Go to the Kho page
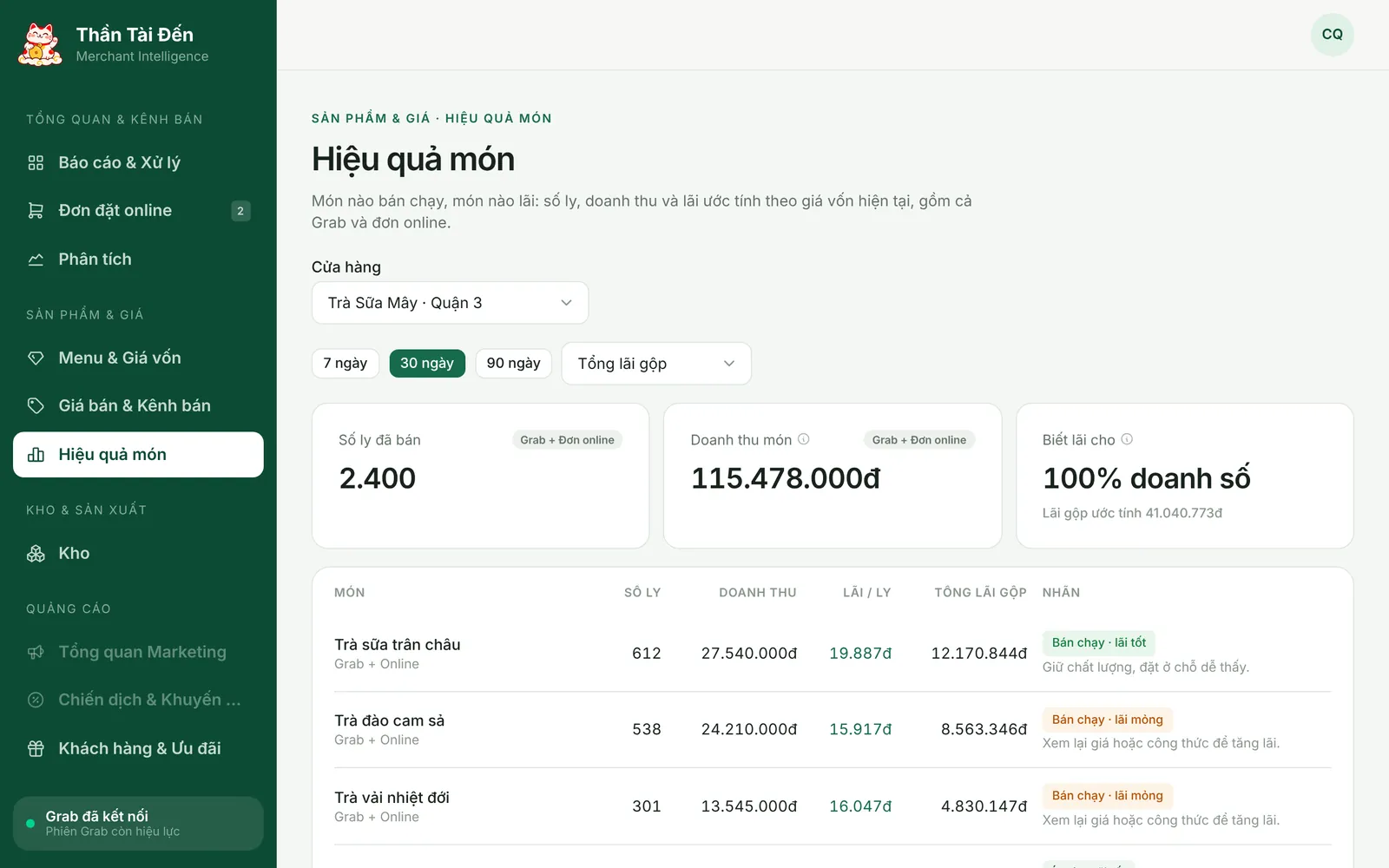 click(x=138, y=554)
